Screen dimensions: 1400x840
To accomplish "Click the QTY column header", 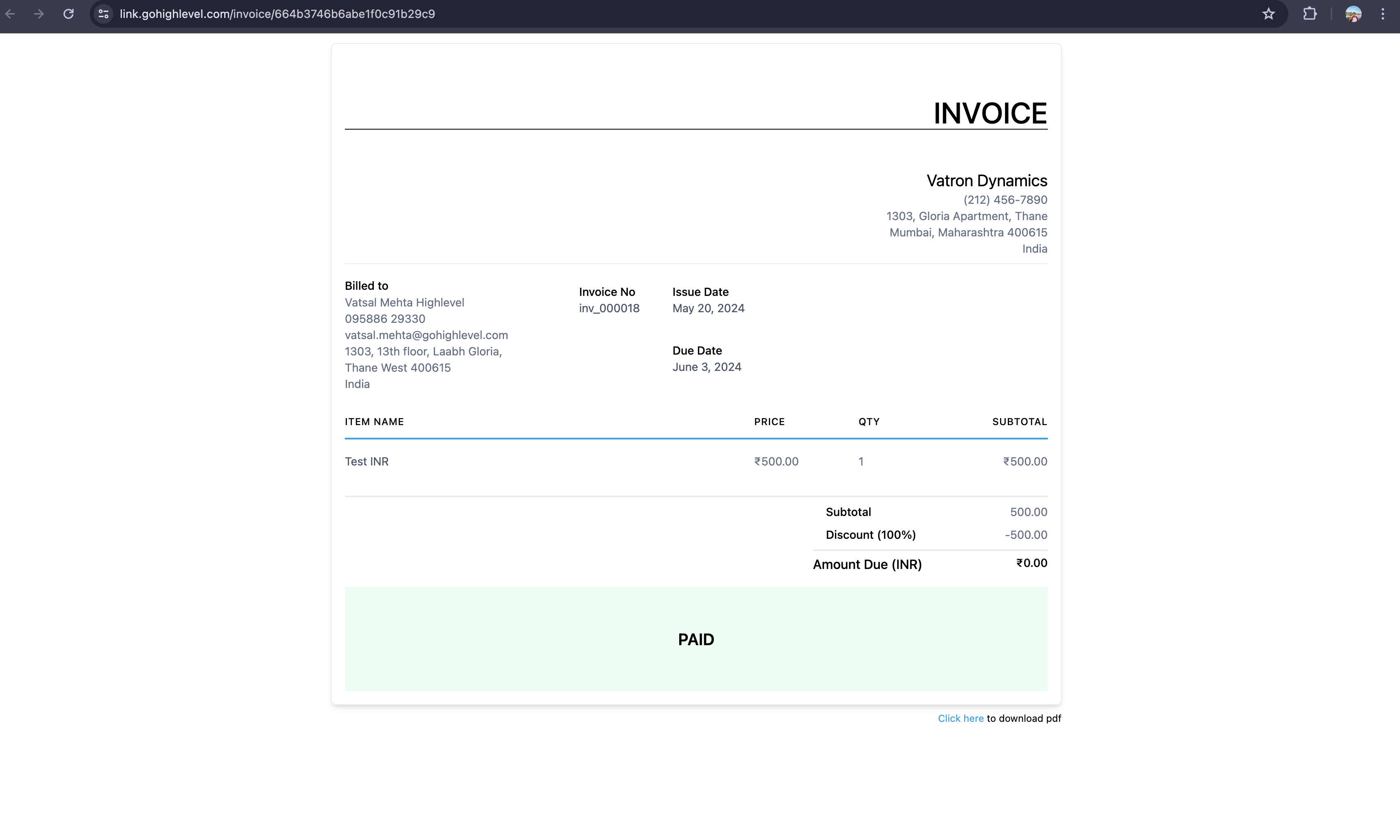I will pos(869,422).
